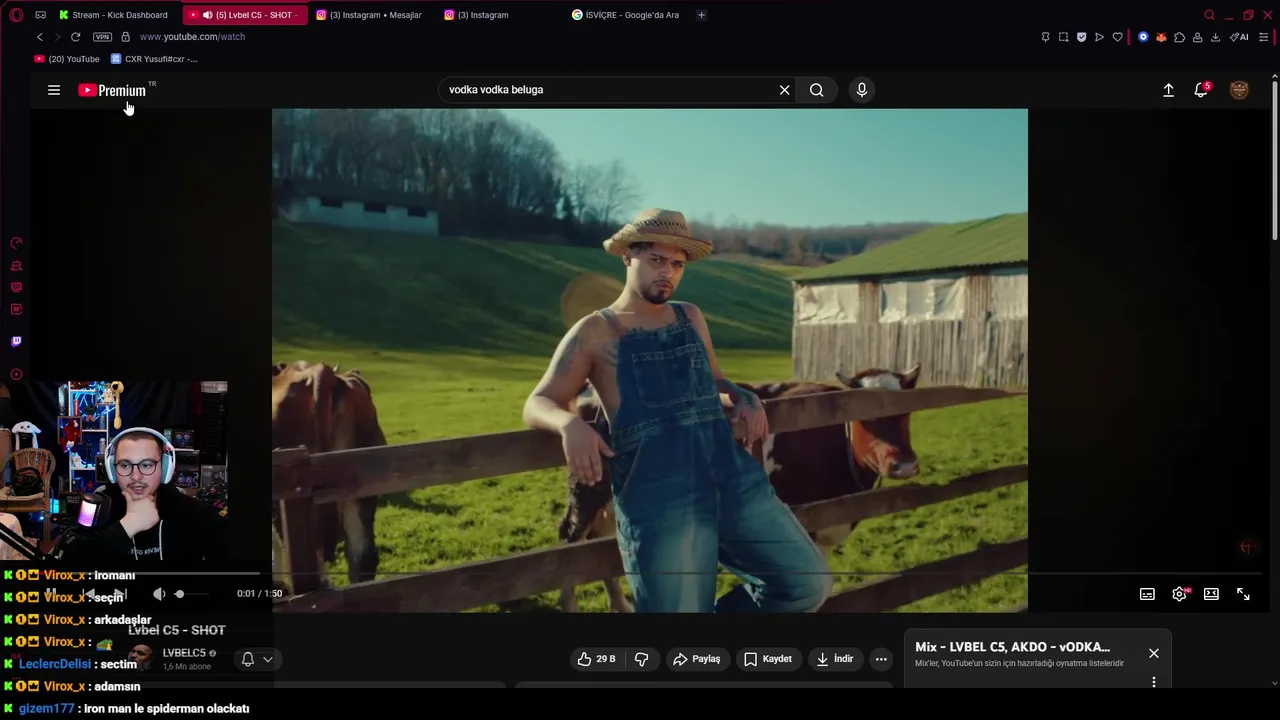Save video with Kaydet button
1280x720 pixels.
tap(768, 659)
